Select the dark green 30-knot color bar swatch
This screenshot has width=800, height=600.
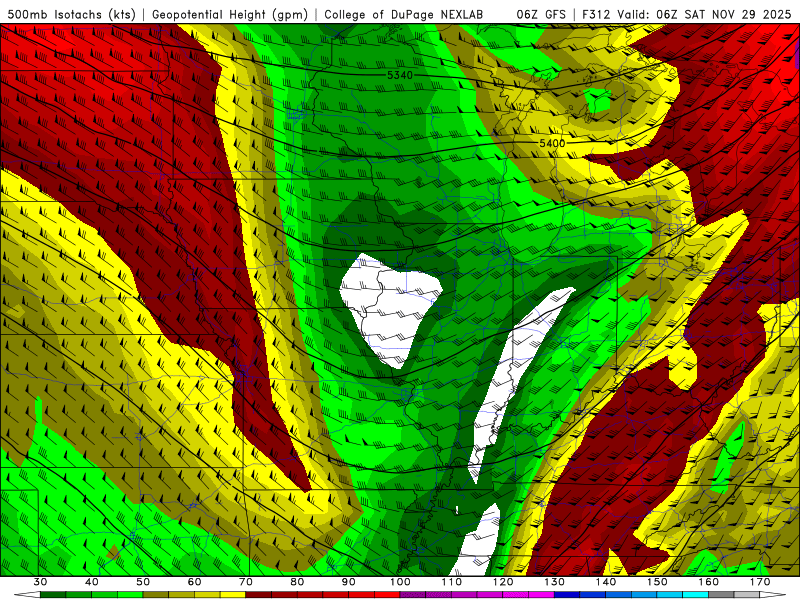pyautogui.click(x=53, y=595)
